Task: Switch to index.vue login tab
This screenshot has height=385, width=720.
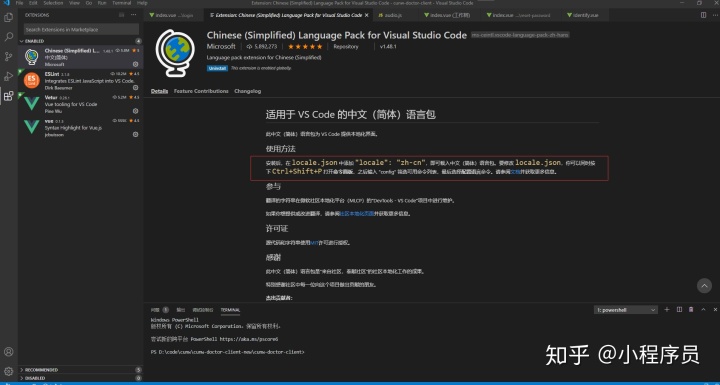Action: tap(174, 15)
